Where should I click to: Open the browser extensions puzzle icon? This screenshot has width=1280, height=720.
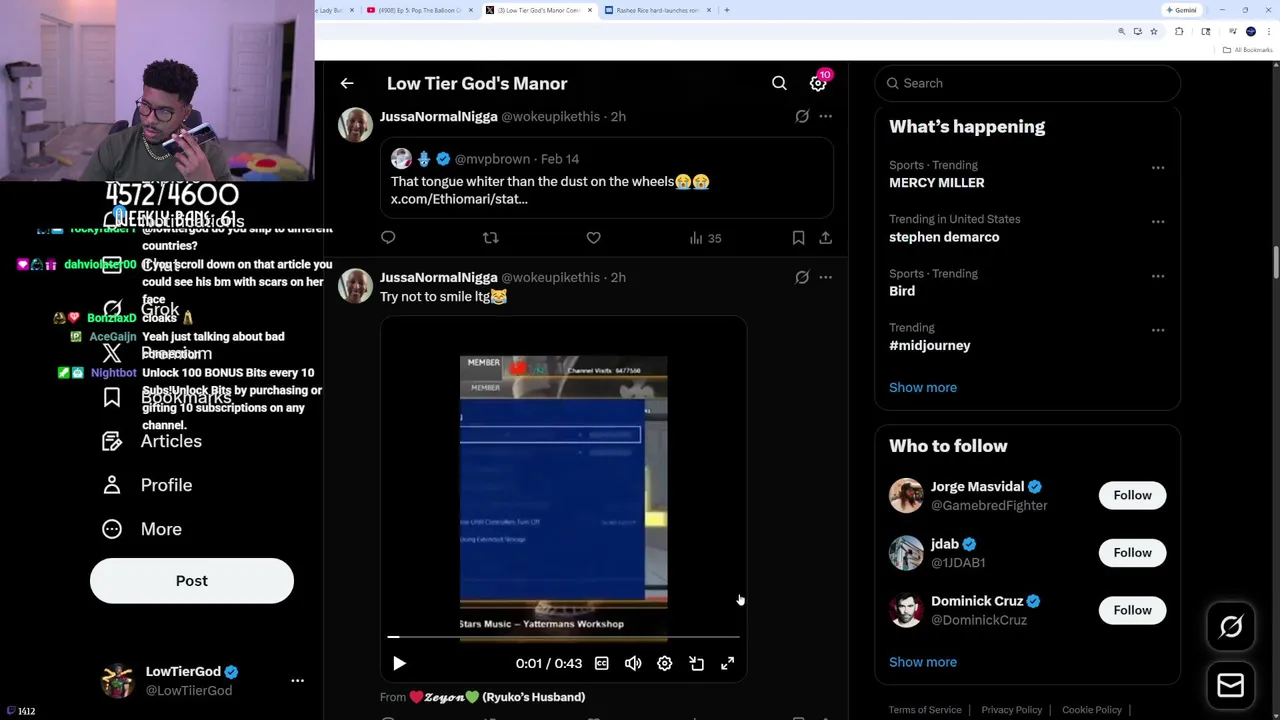pos(1179,32)
